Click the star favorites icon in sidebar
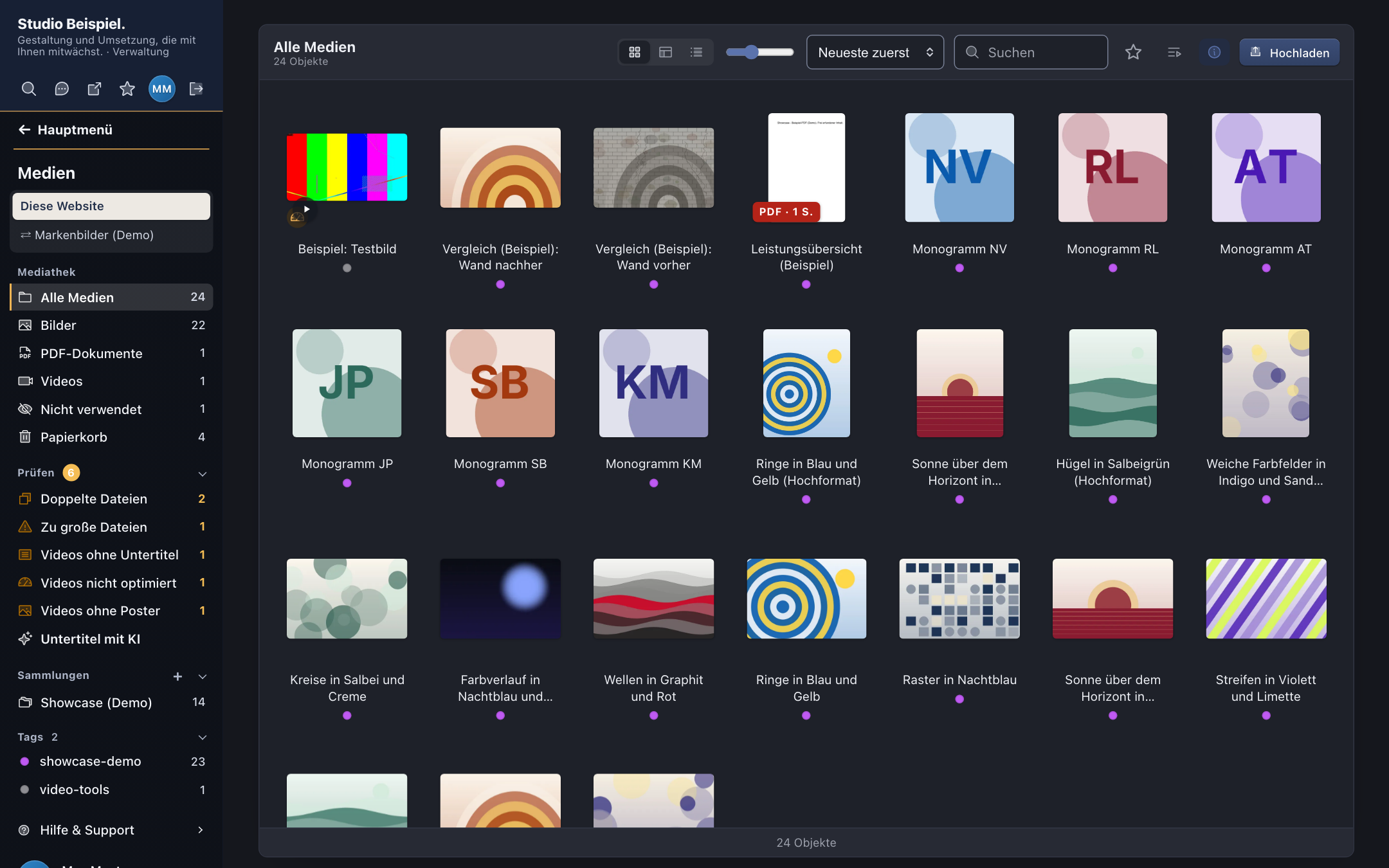Screen dimensions: 1389x868 (x=127, y=89)
